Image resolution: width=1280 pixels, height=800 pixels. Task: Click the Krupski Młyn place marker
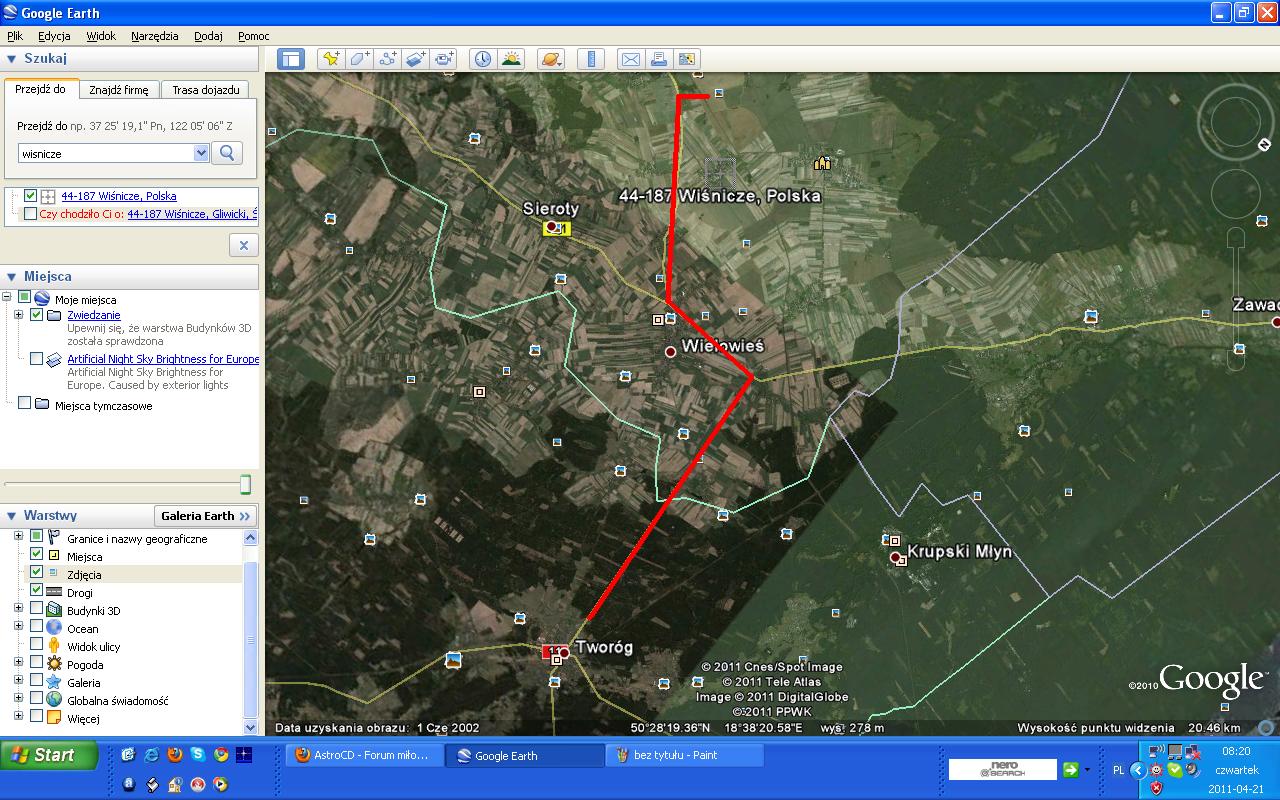(895, 557)
